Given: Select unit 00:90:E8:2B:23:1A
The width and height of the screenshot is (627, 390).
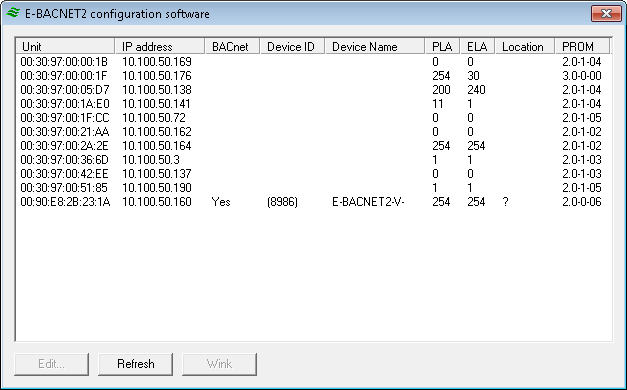Looking at the screenshot, I should pyautogui.click(x=65, y=202).
